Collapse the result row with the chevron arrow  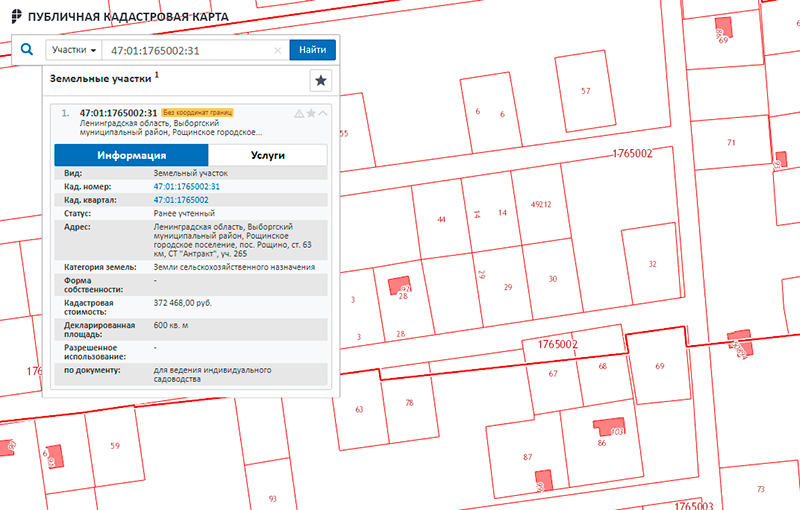pyautogui.click(x=323, y=113)
